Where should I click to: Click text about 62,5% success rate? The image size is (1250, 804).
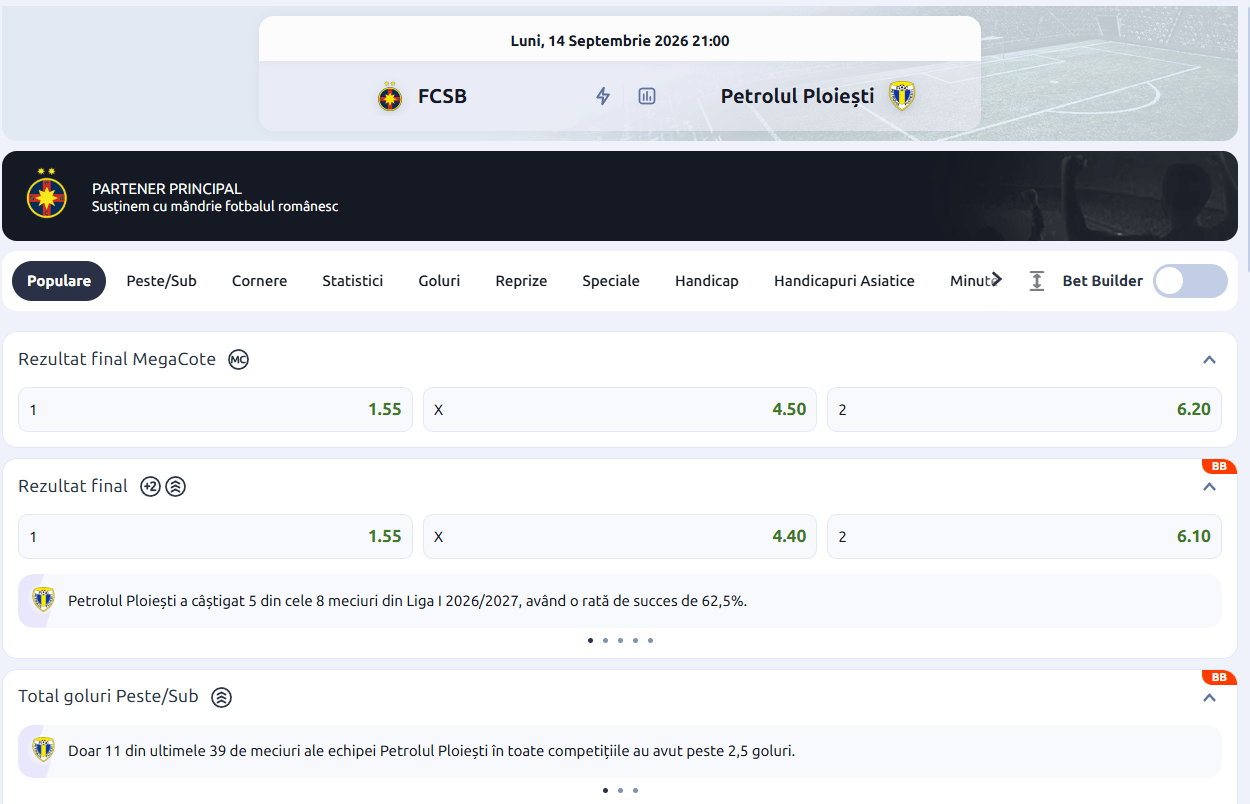407,601
